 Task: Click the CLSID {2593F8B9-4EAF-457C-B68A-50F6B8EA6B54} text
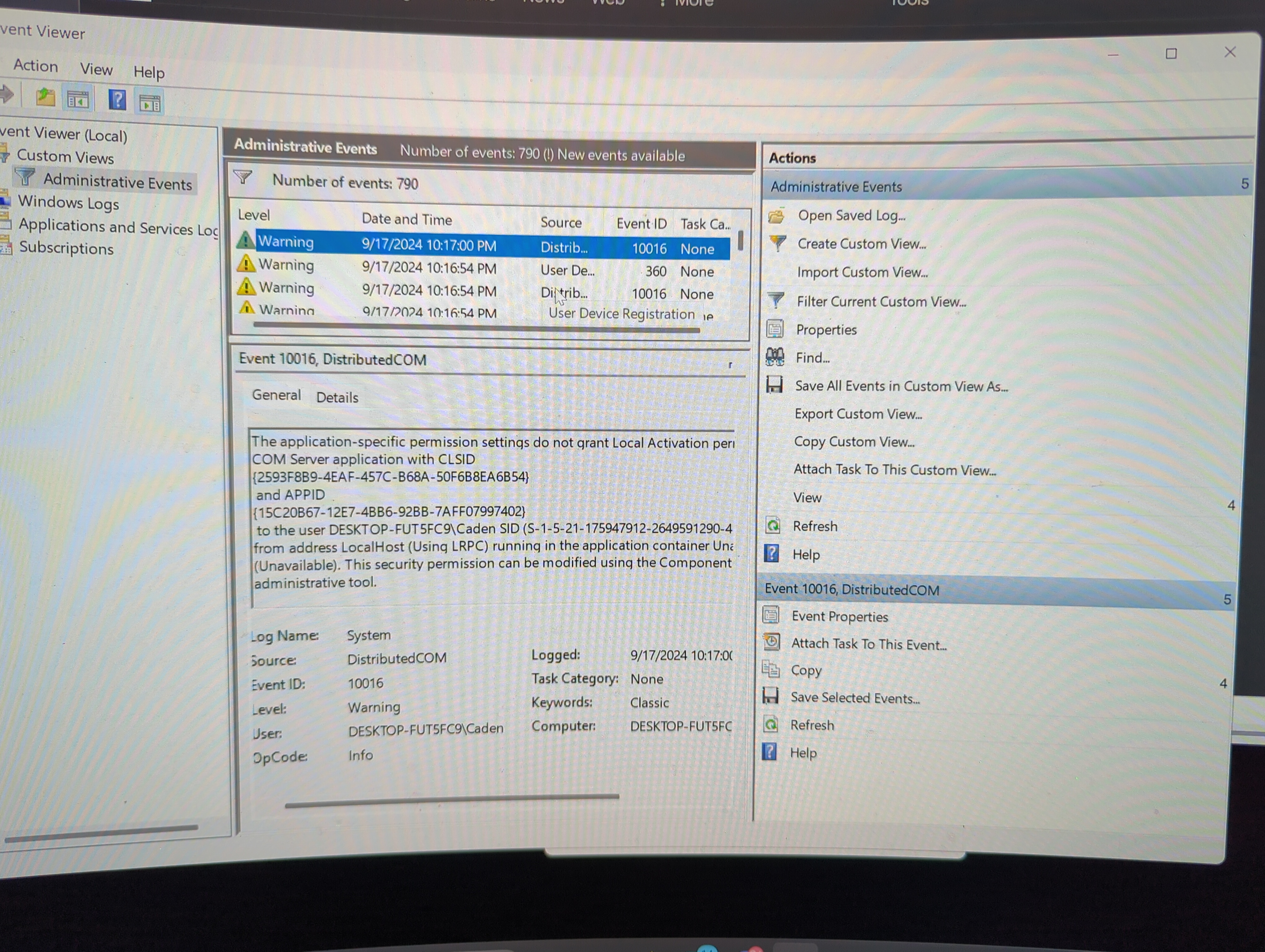tap(391, 476)
